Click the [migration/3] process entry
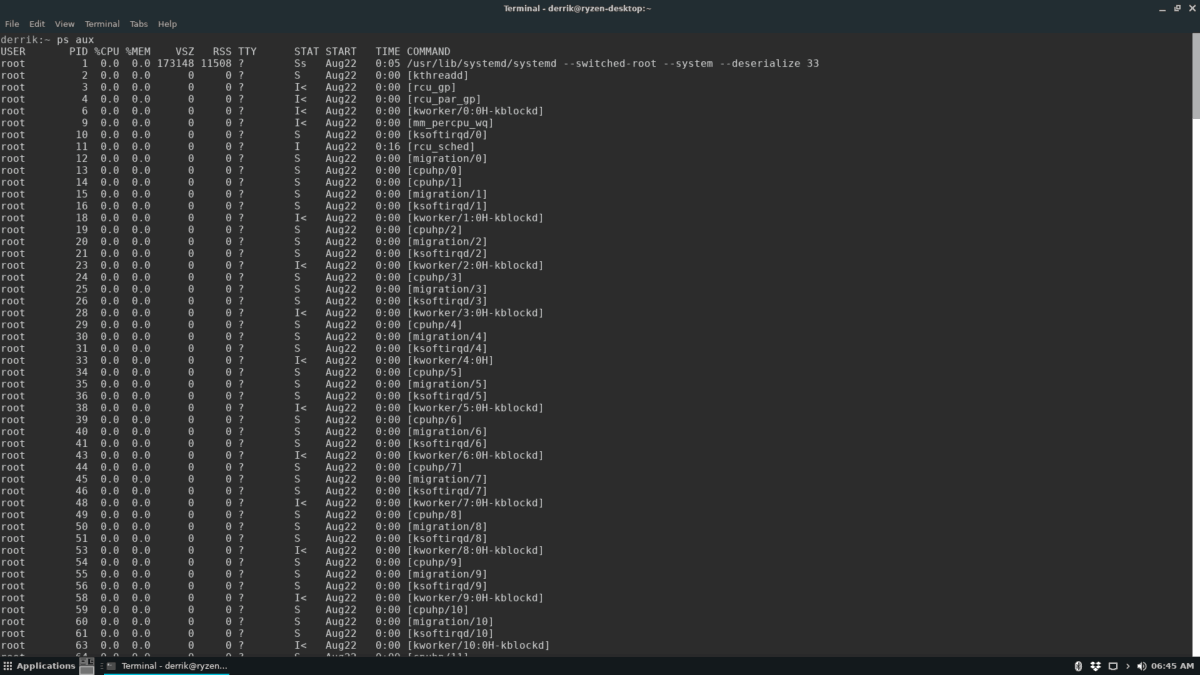Viewport: 1200px width, 675px height. pyautogui.click(x=447, y=289)
